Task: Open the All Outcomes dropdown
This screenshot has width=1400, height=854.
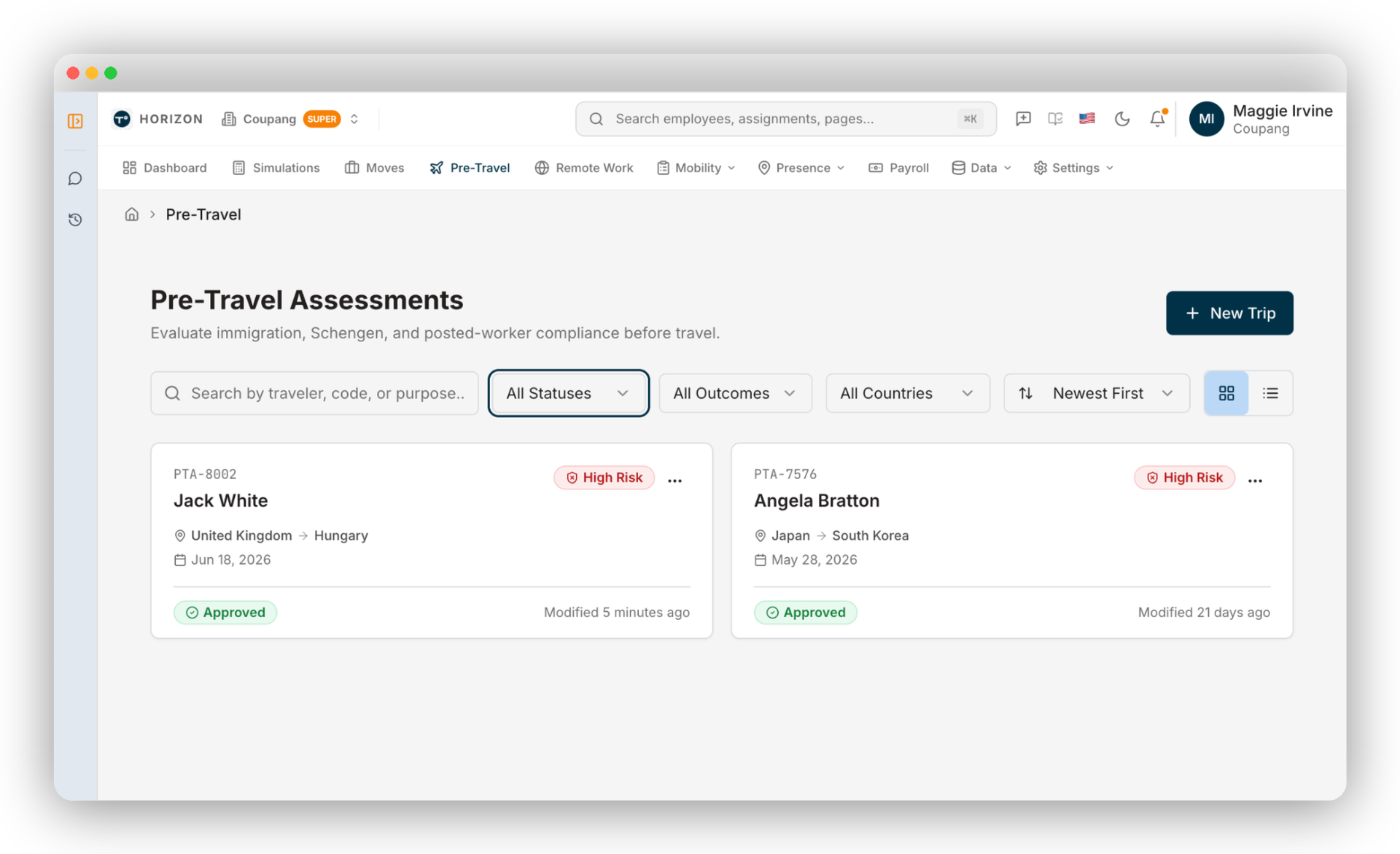Action: (x=736, y=393)
